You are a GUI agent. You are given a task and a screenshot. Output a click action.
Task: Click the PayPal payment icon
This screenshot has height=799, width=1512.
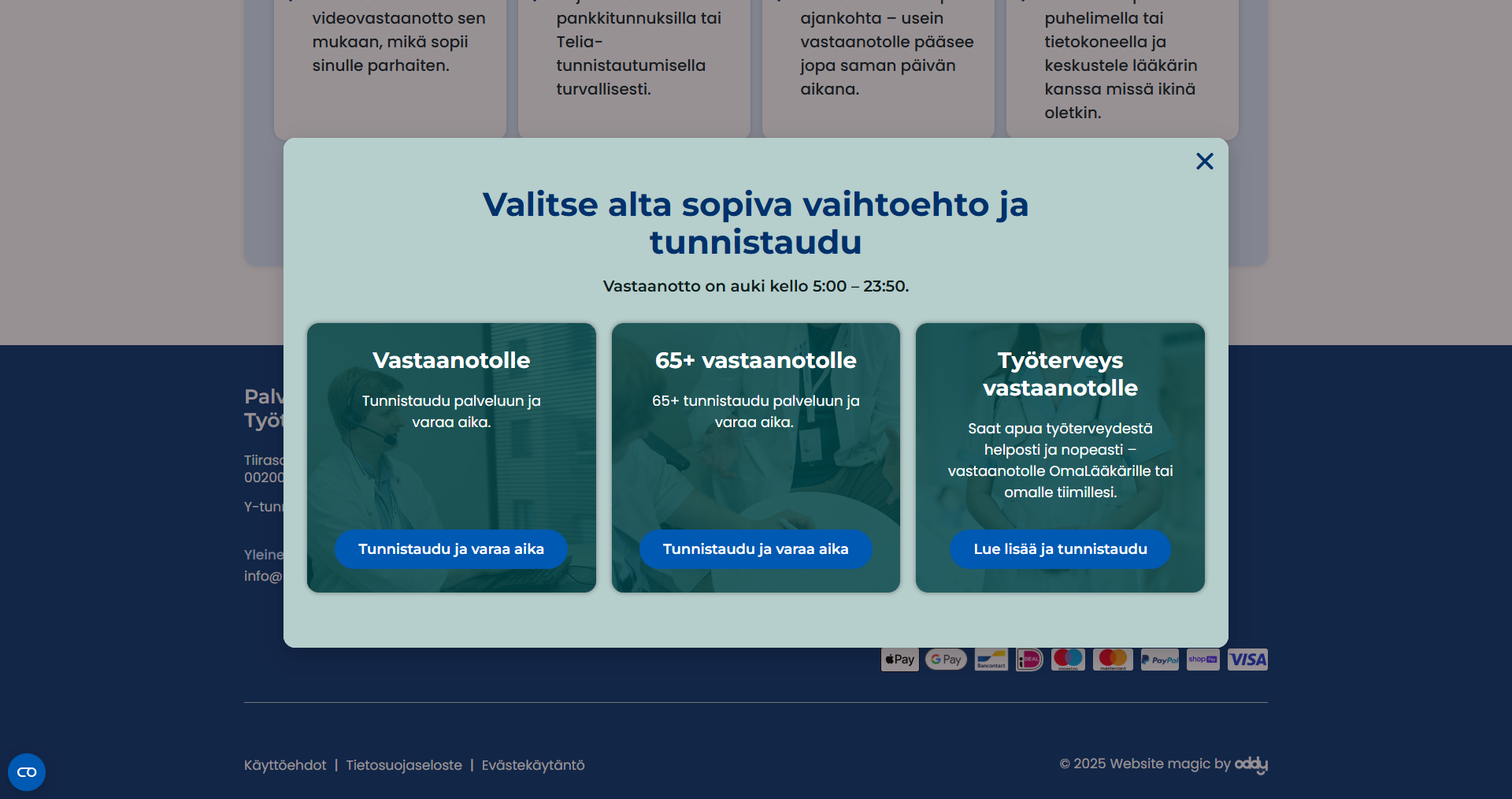(1159, 660)
